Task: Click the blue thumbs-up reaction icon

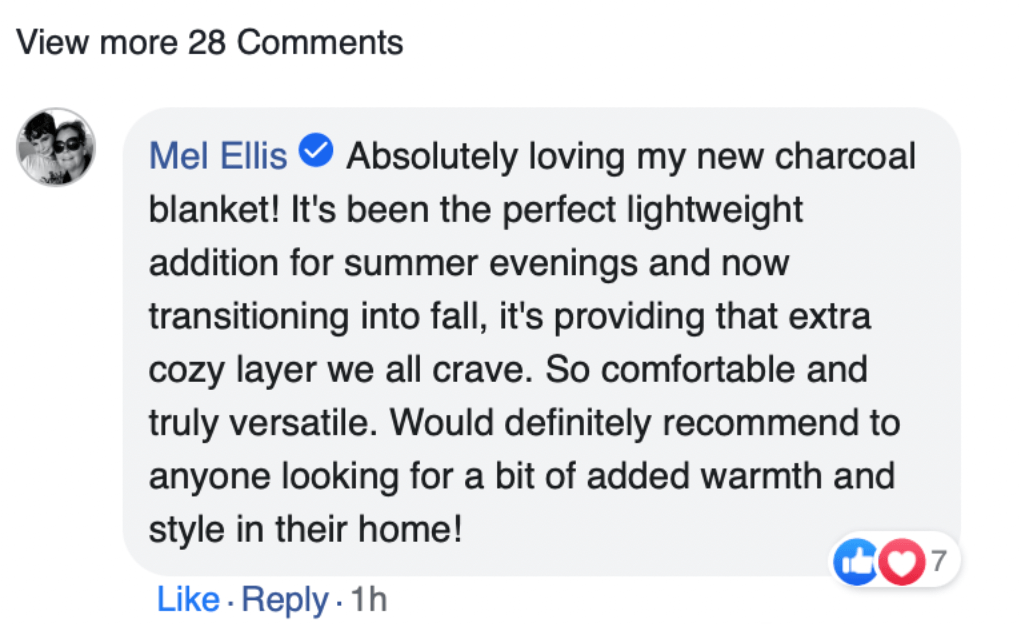Action: 853,564
